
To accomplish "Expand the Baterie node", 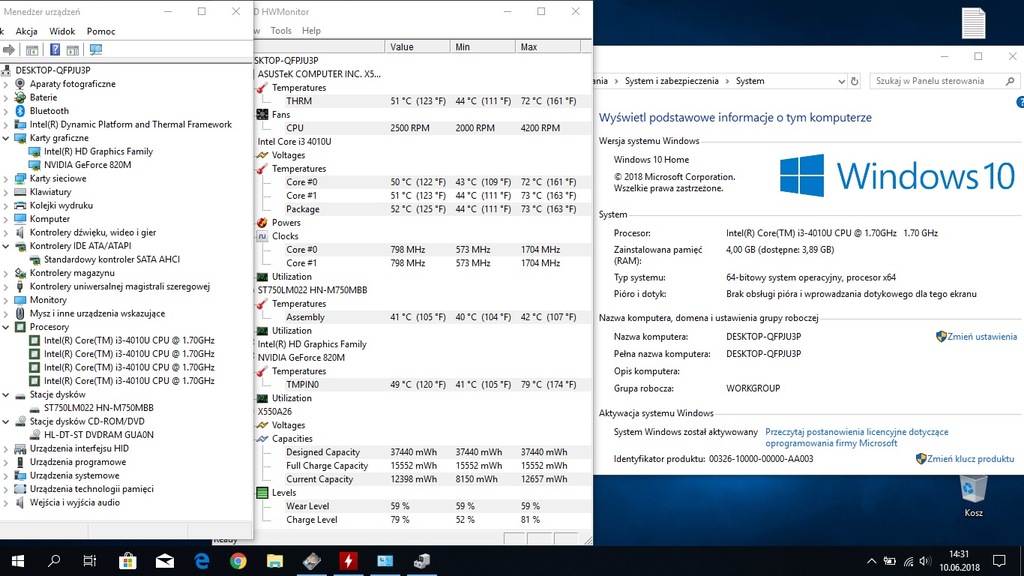I will coord(6,97).
